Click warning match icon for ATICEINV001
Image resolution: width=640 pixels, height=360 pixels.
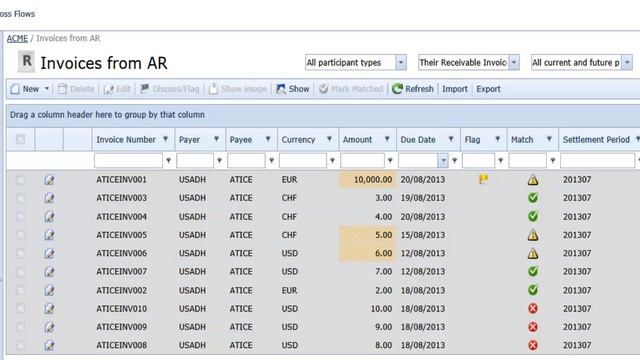tap(533, 180)
